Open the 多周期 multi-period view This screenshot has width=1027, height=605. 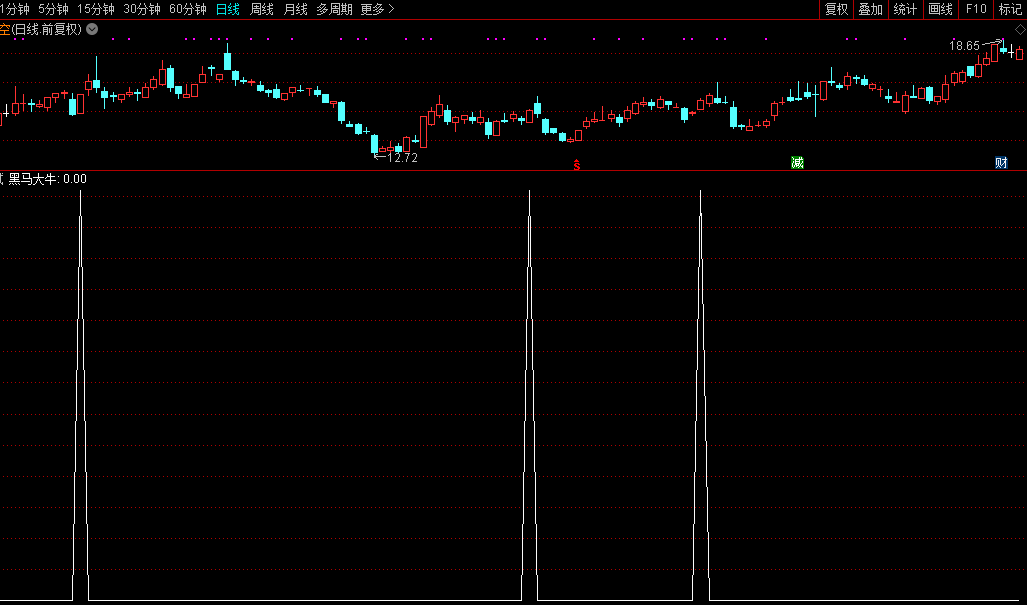pyautogui.click(x=334, y=9)
